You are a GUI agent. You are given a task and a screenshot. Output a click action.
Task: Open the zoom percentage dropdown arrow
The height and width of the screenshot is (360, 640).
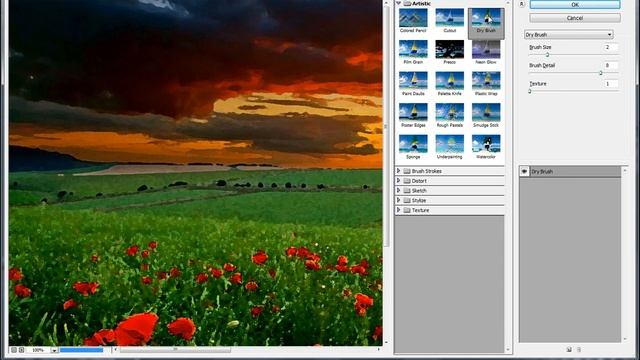click(x=54, y=350)
